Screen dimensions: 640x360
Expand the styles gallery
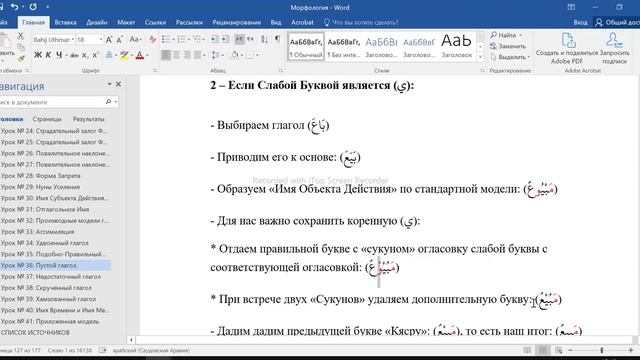480,57
